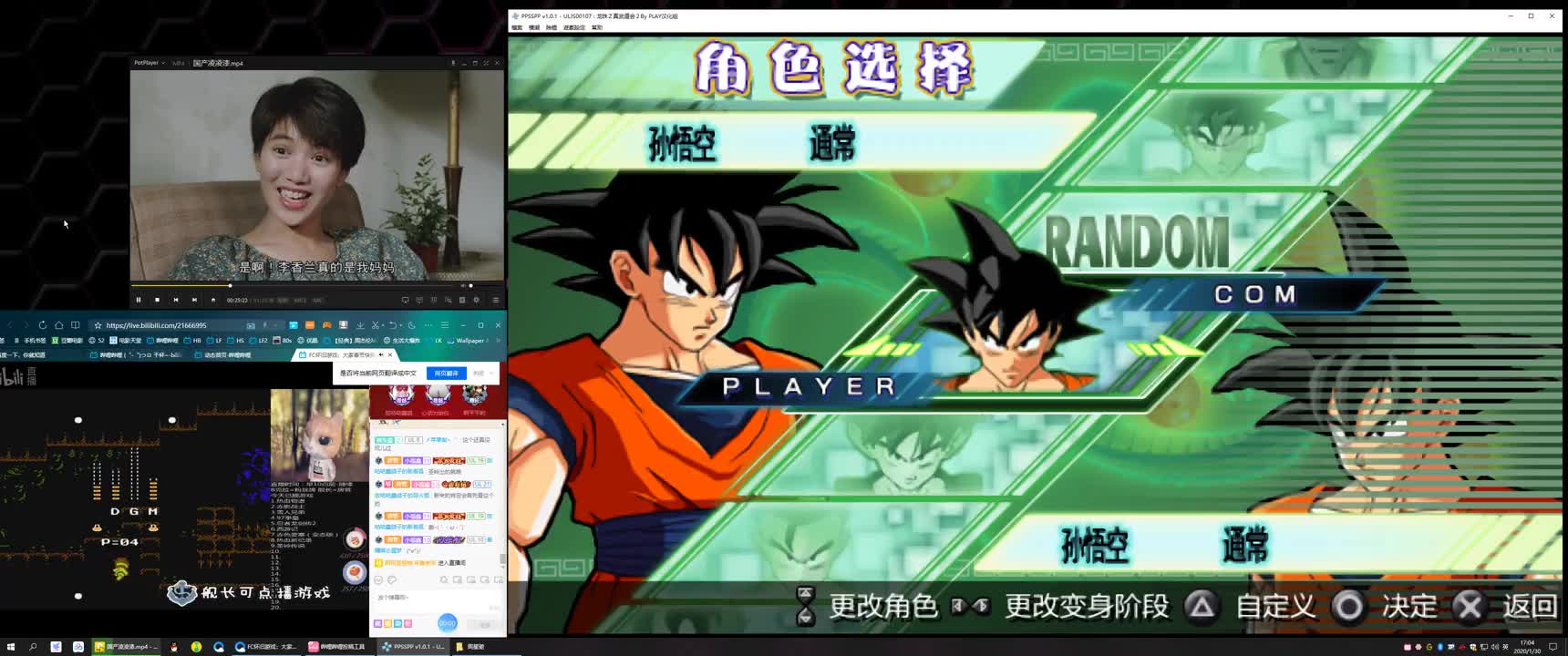Click the cross 返回 button prompt
This screenshot has width=1568, height=656.
click(1503, 606)
